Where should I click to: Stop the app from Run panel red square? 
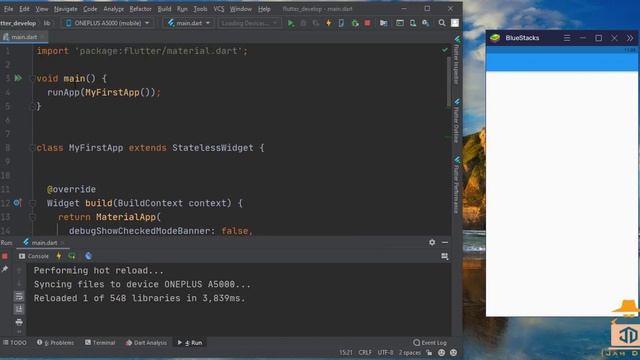[5, 256]
